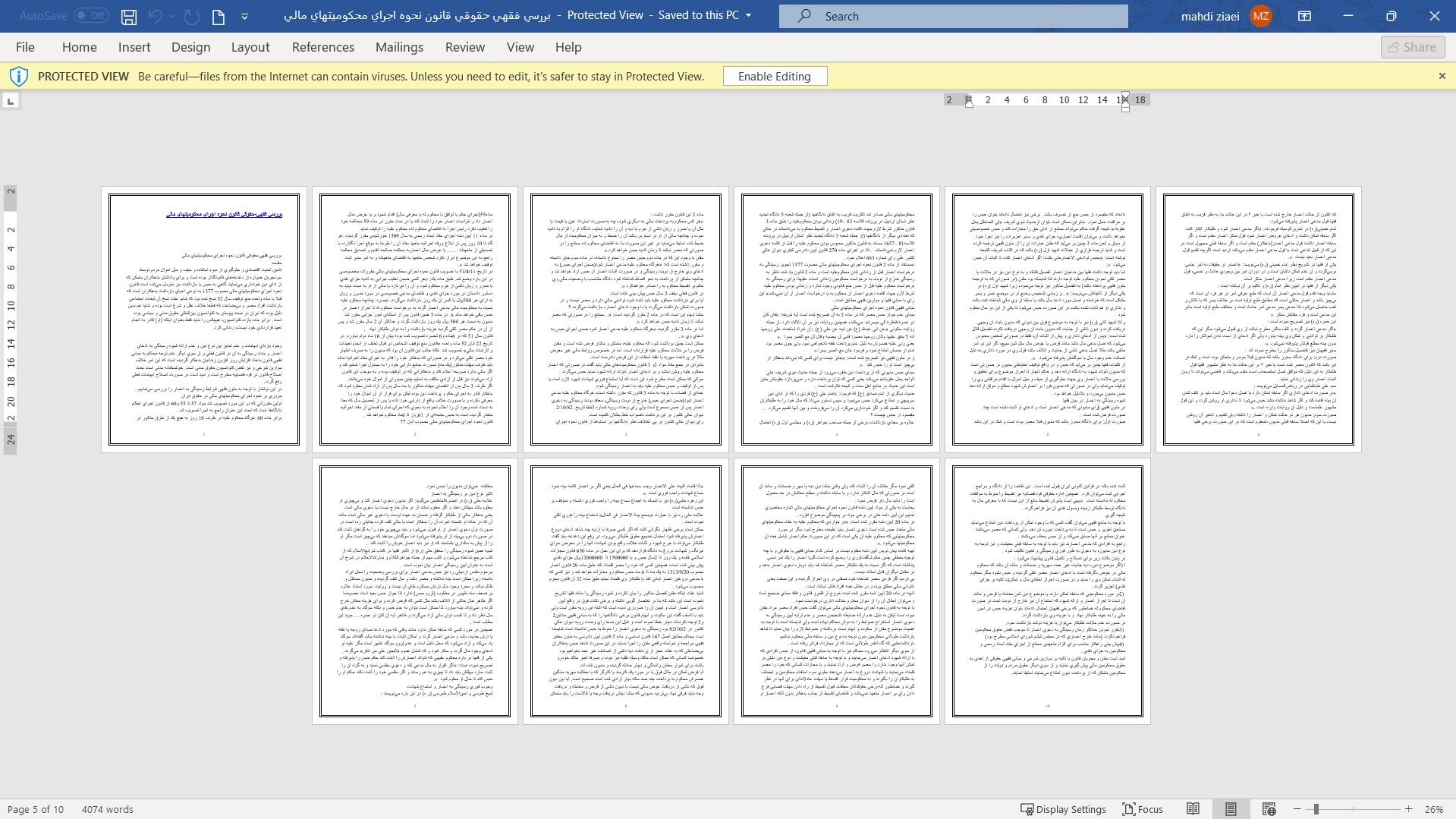Image resolution: width=1456 pixels, height=819 pixels.
Task: Open Display Settings in status bar
Action: tap(1063, 809)
